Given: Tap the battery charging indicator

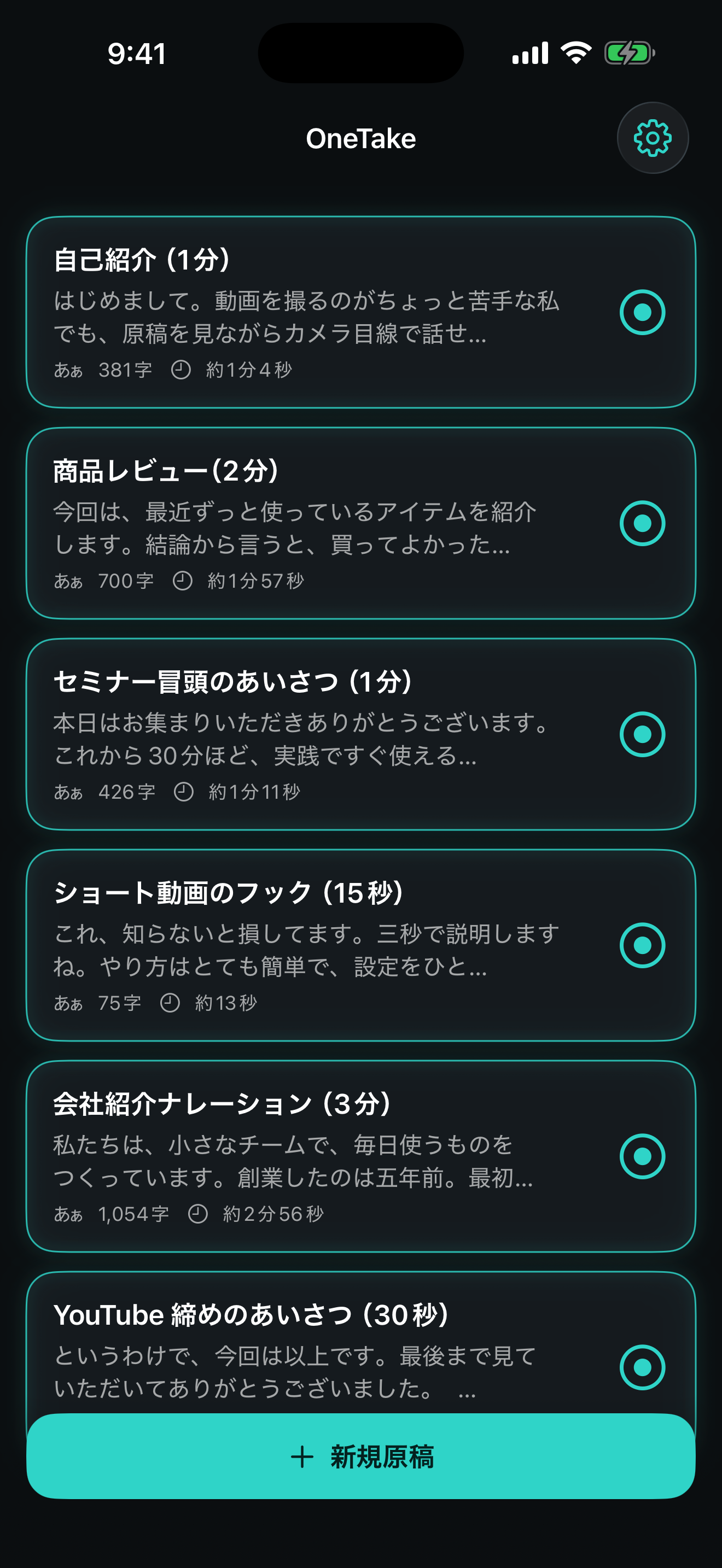Looking at the screenshot, I should point(630,53).
